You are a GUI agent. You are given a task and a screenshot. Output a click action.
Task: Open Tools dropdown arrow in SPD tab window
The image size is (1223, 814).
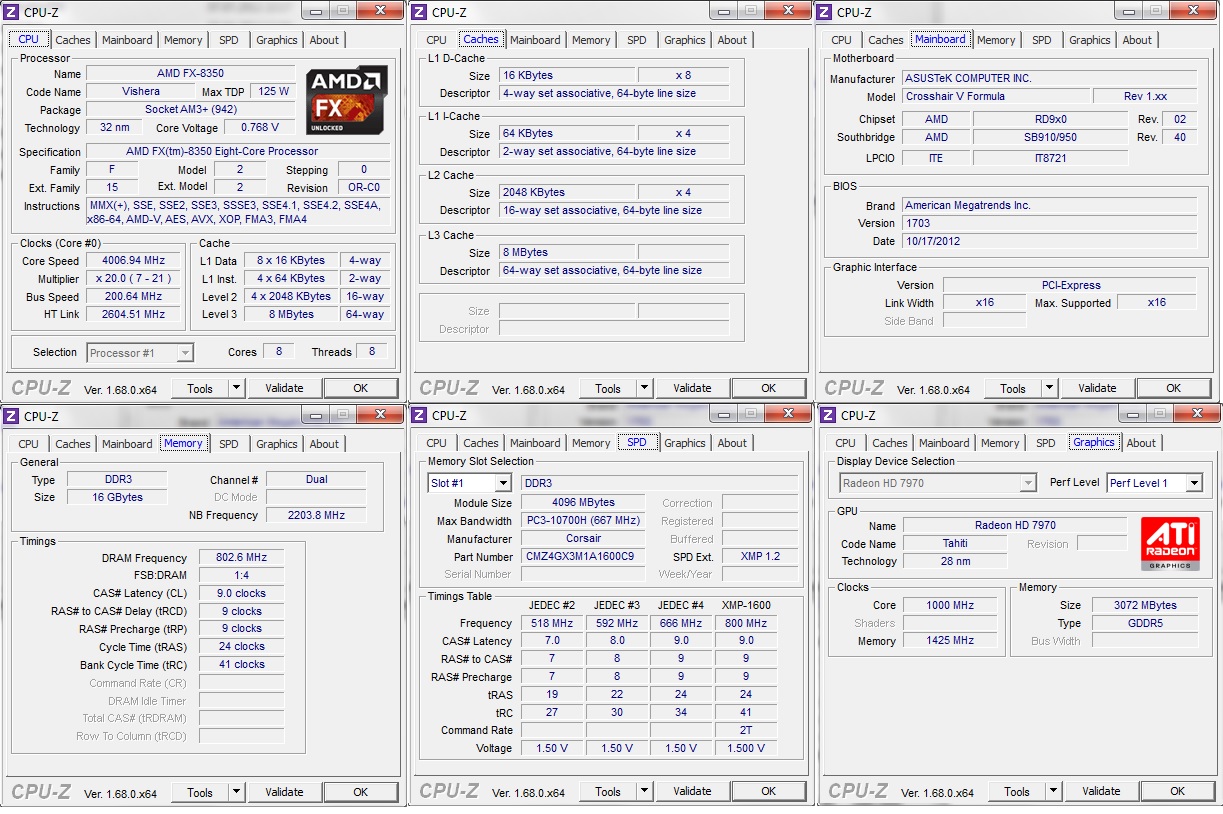point(645,791)
